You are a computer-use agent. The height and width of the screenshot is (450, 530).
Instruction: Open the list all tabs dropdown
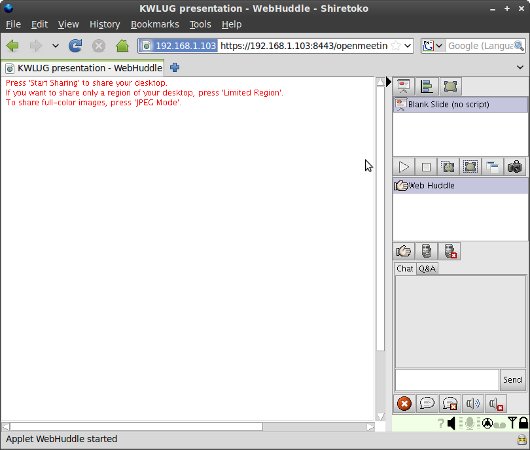[520, 67]
